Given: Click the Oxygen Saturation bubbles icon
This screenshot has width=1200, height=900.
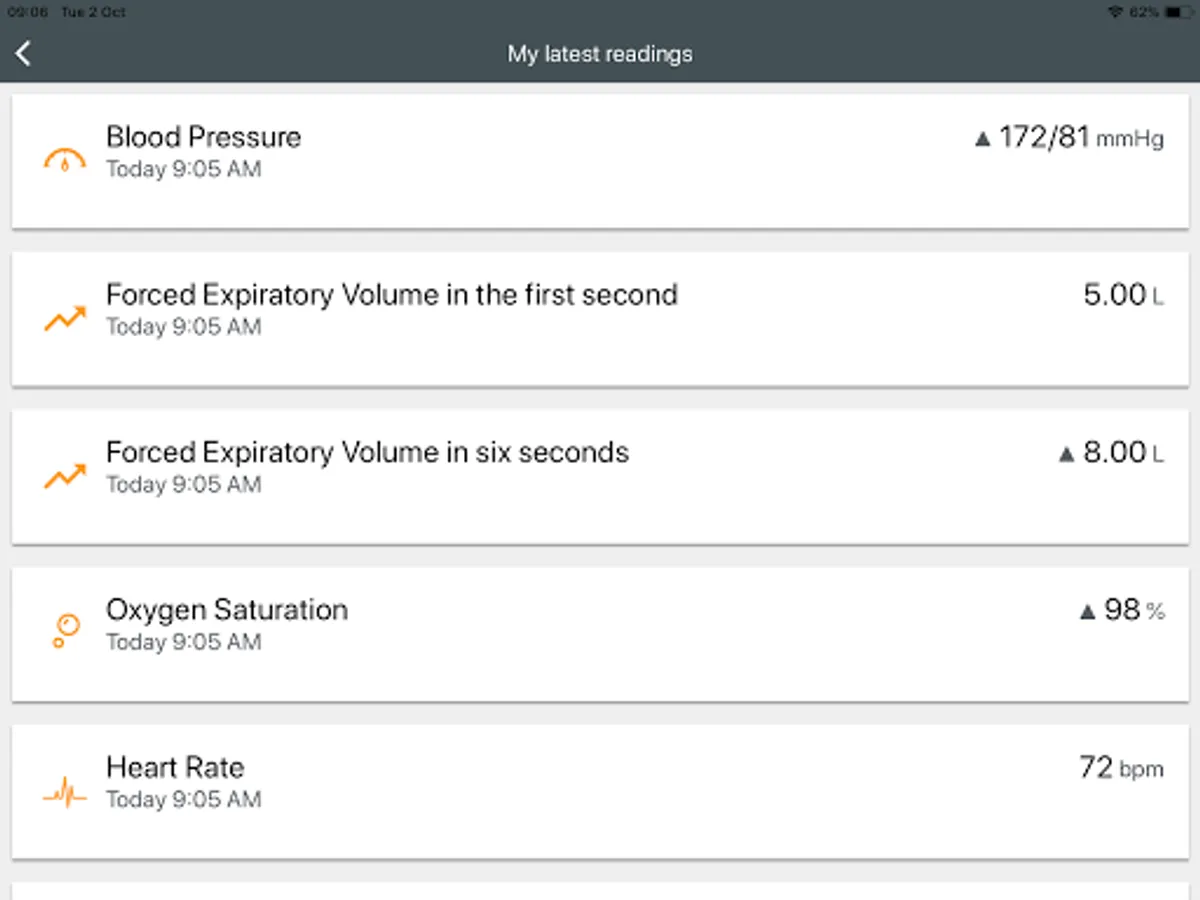Looking at the screenshot, I should tap(65, 631).
